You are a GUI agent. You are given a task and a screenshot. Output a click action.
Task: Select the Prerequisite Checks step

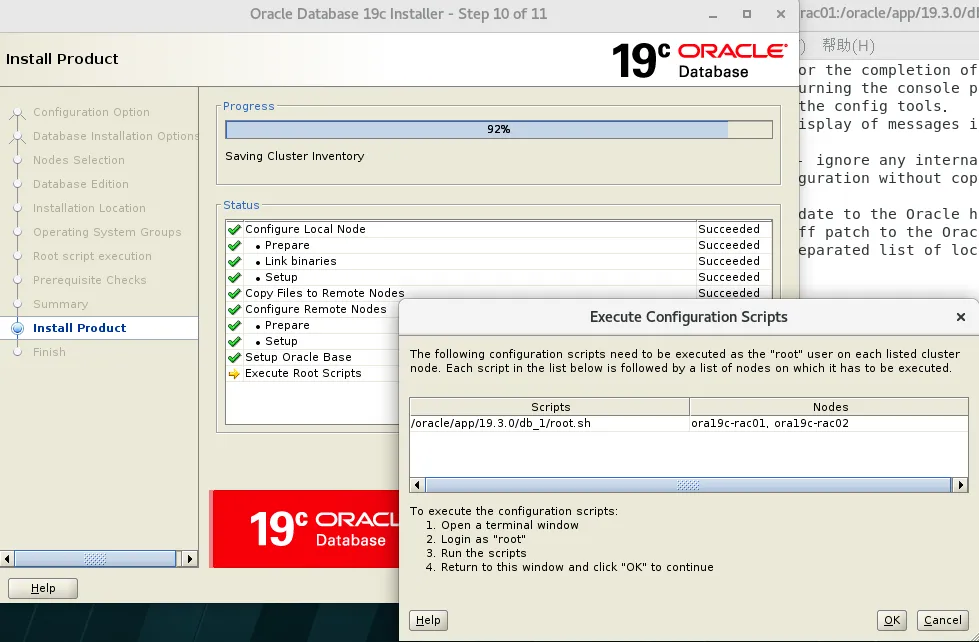pos(89,280)
